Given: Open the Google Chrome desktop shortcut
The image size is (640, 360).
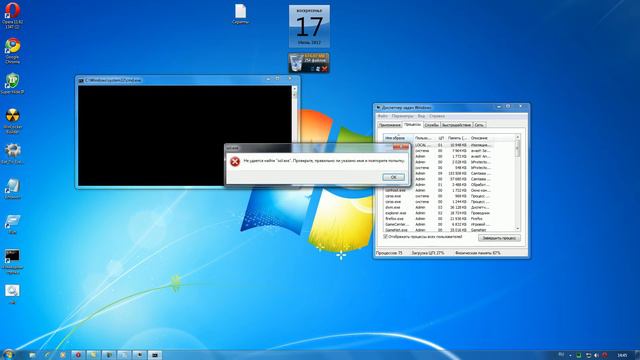Looking at the screenshot, I should (12, 50).
